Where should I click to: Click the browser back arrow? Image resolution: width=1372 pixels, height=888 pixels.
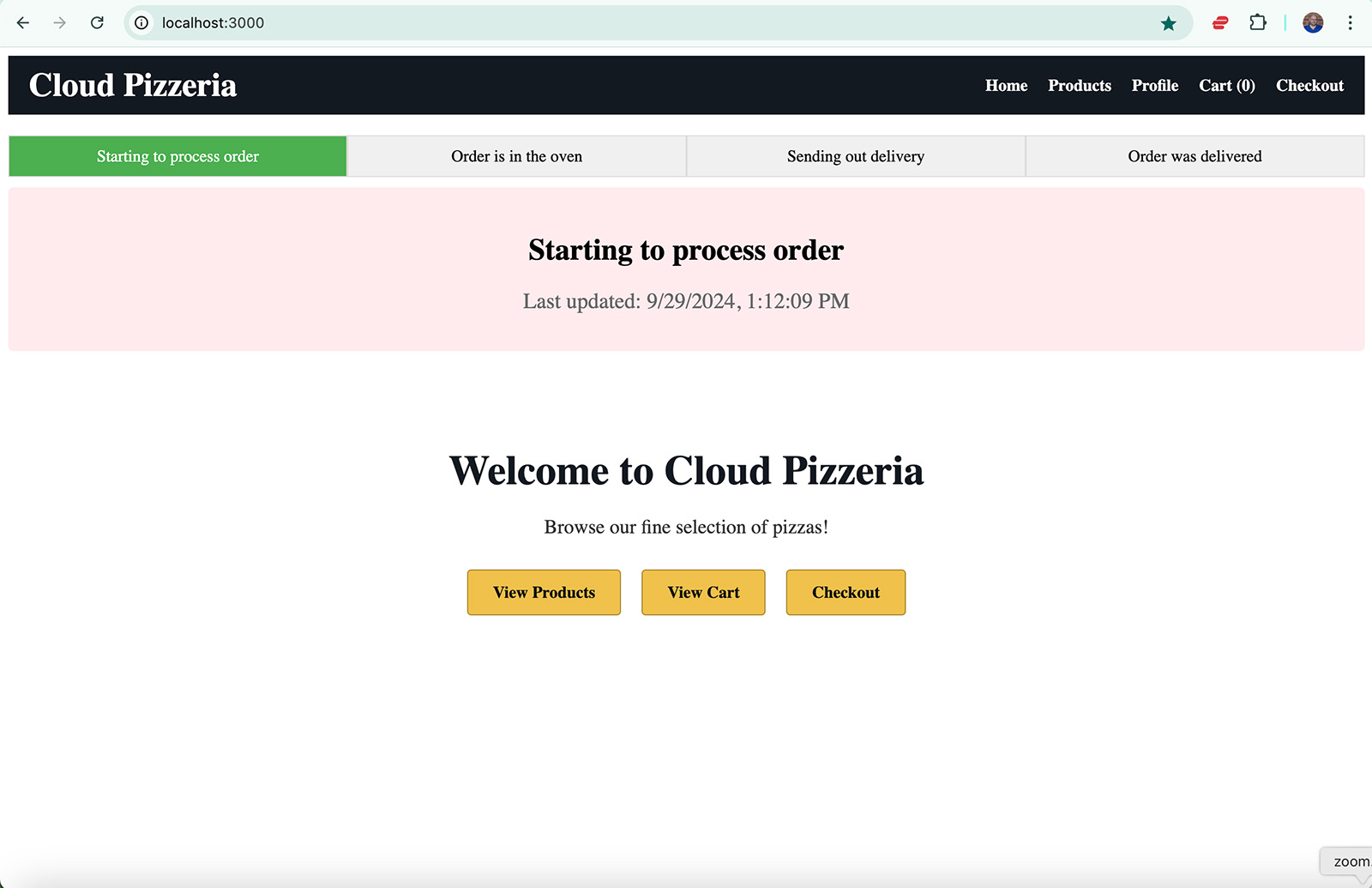[x=23, y=23]
